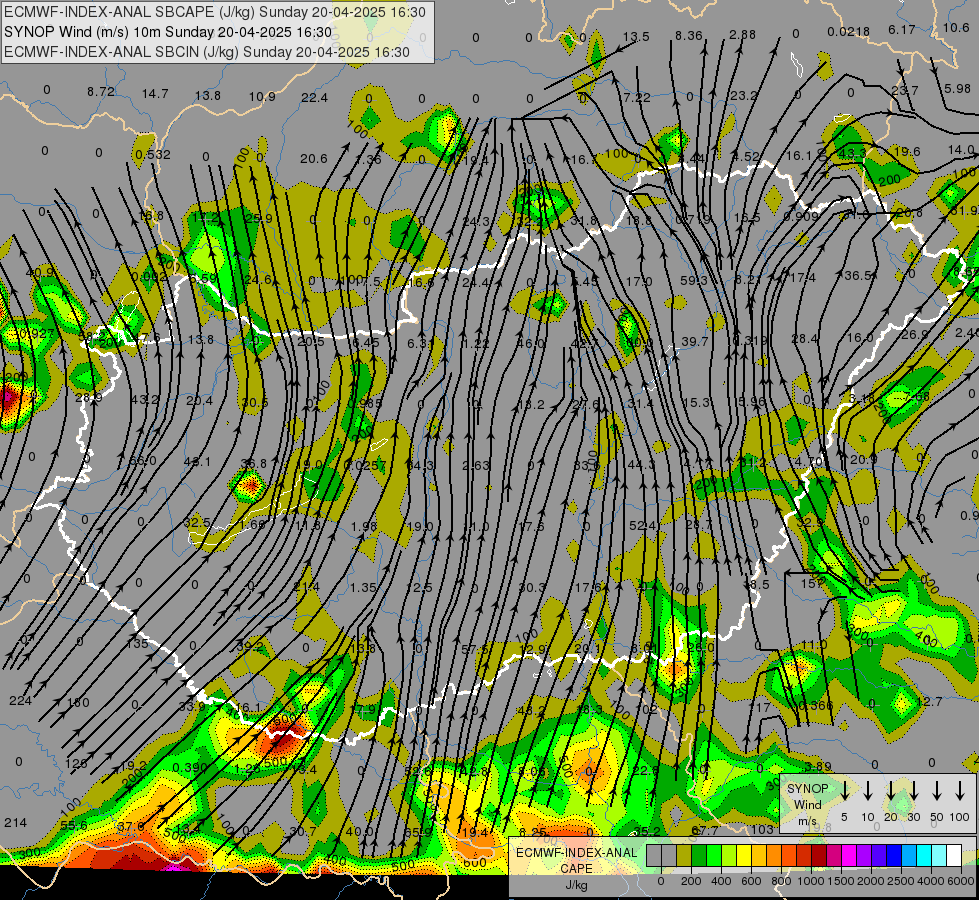Click the 5 m/s wind arrow in legend
Viewport: 979px width, 900px height.
pos(844,791)
